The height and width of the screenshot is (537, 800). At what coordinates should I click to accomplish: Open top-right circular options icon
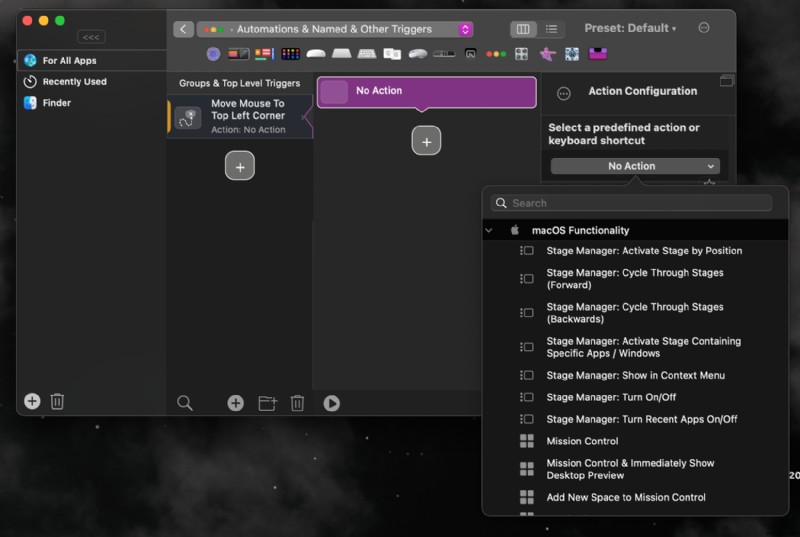(x=704, y=28)
